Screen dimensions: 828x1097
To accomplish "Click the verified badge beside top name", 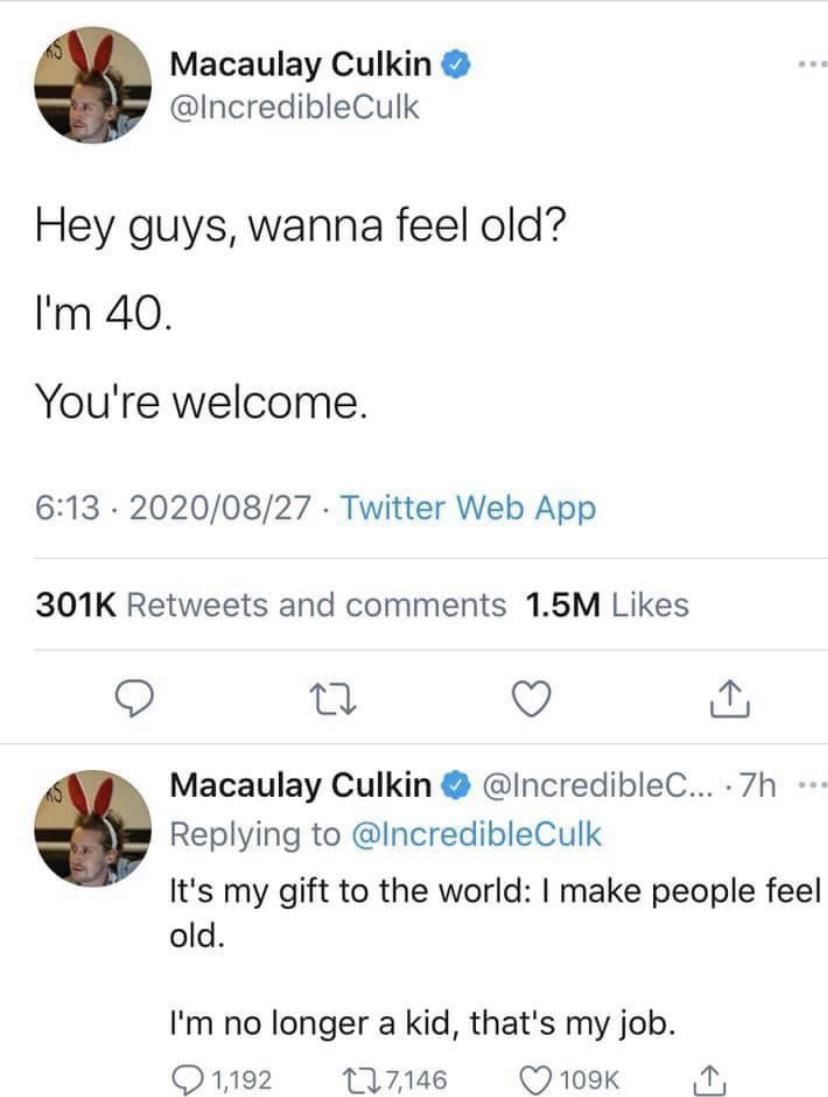I will (454, 65).
